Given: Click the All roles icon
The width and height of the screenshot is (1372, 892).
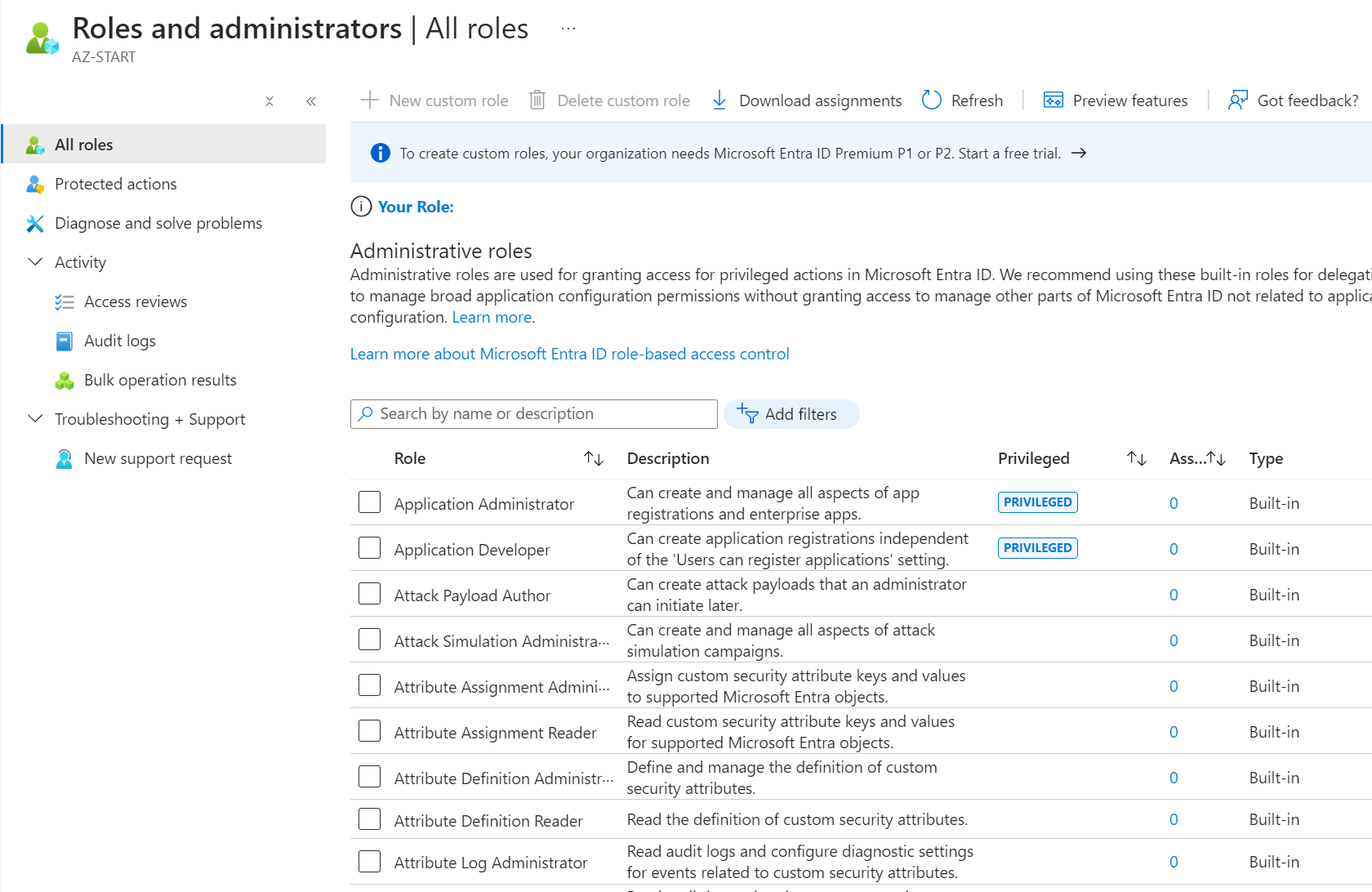Looking at the screenshot, I should [x=35, y=145].
